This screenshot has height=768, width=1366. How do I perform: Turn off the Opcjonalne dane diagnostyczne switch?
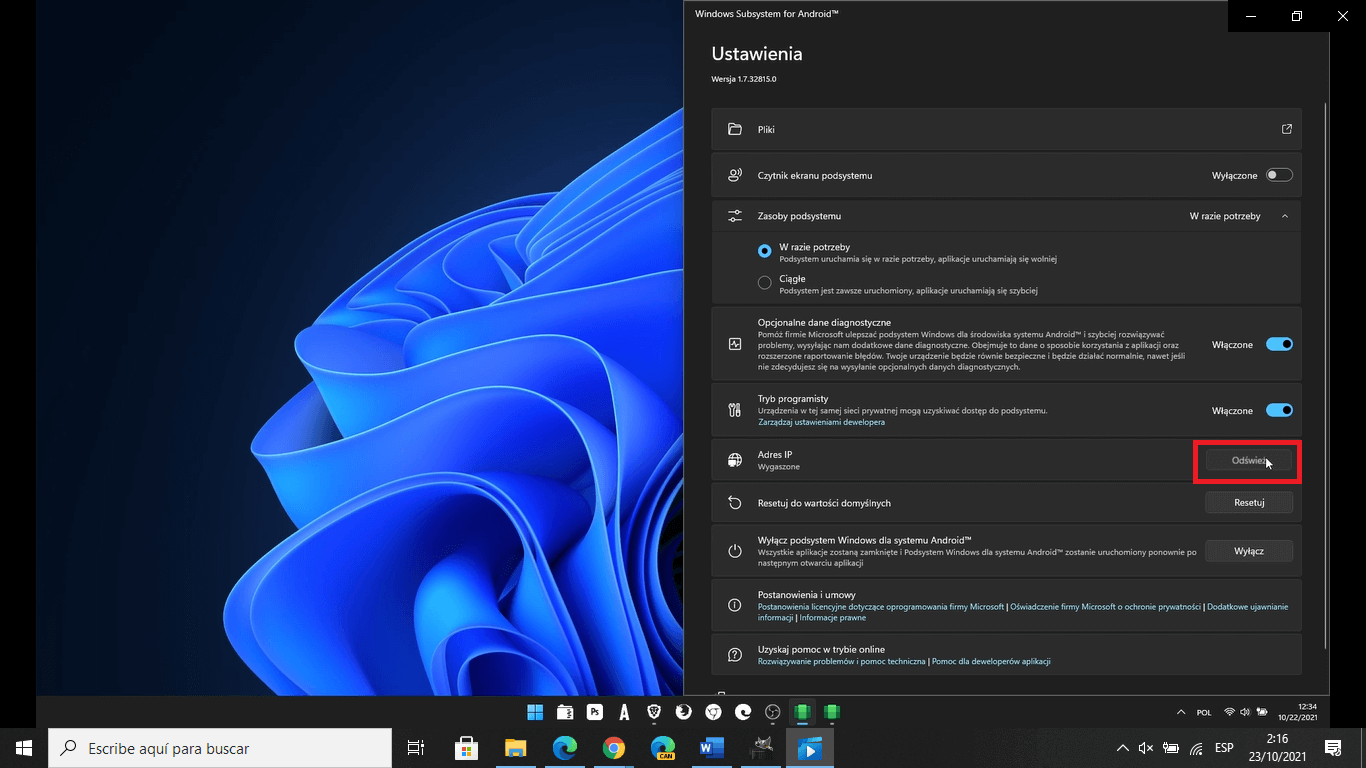1279,344
